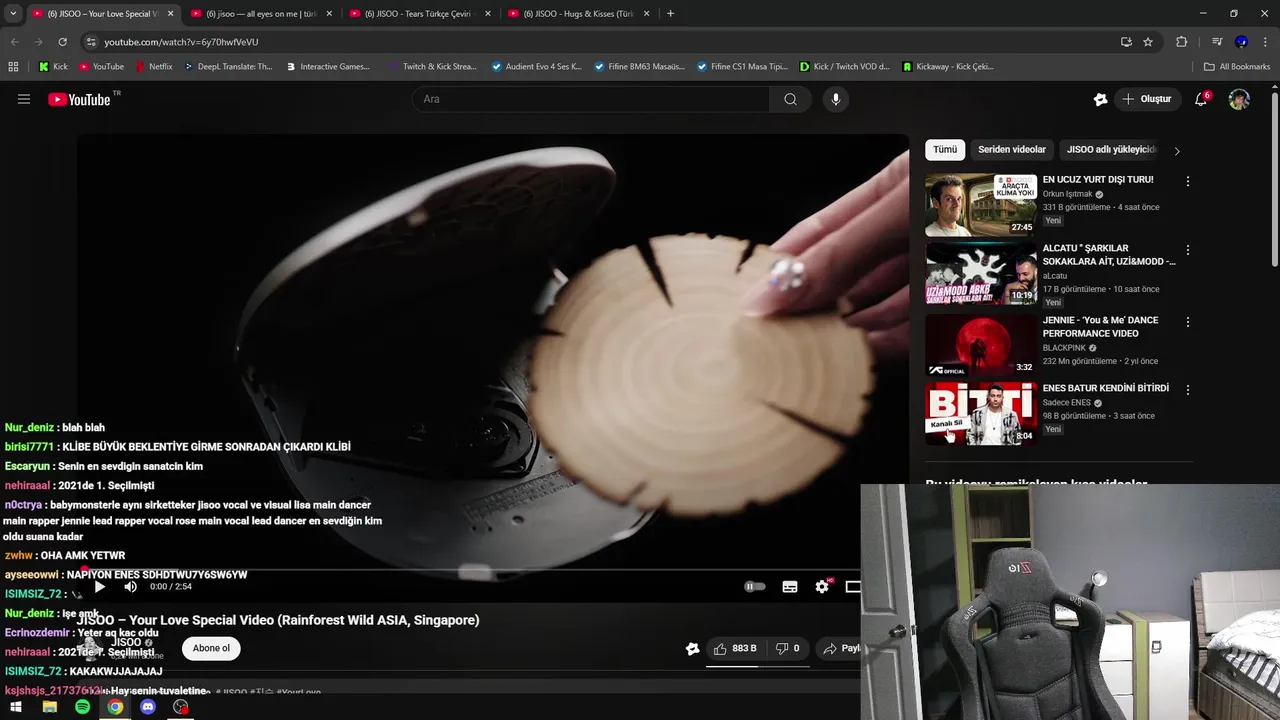Click the #JISOO hashtag

click(x=232, y=692)
